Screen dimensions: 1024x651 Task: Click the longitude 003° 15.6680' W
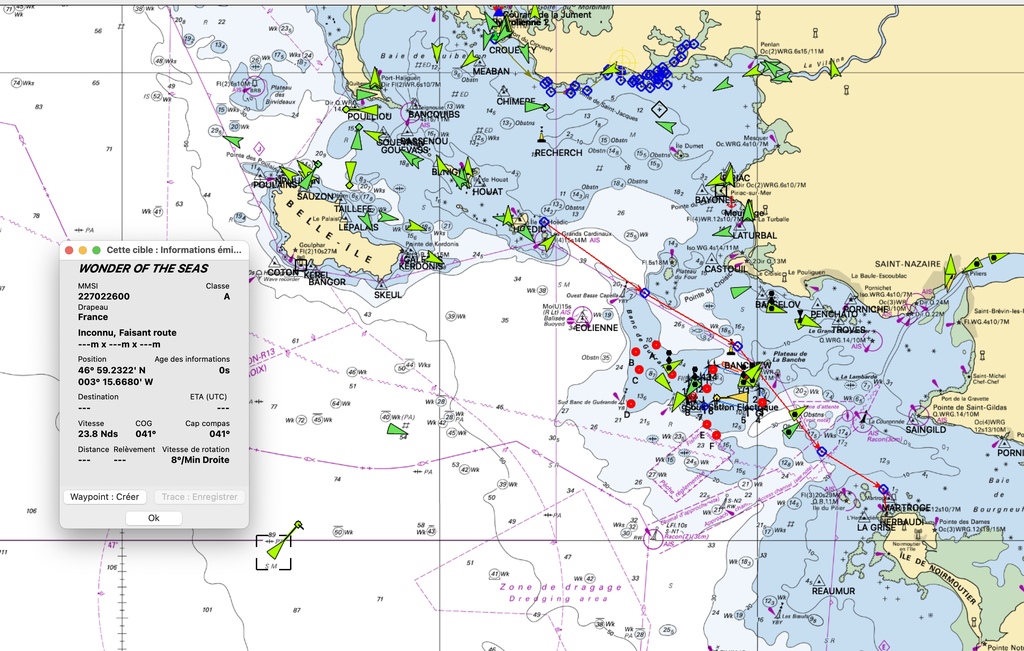point(116,382)
